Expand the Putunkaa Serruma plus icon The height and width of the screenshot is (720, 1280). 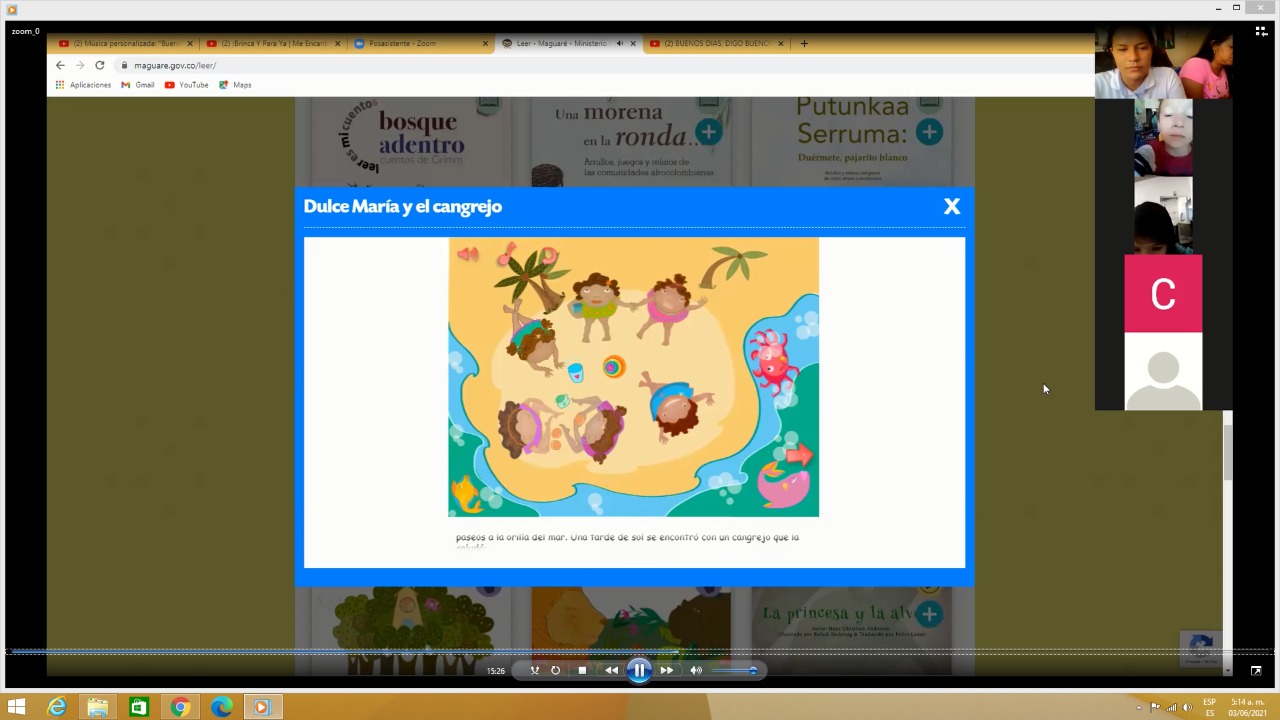point(929,132)
